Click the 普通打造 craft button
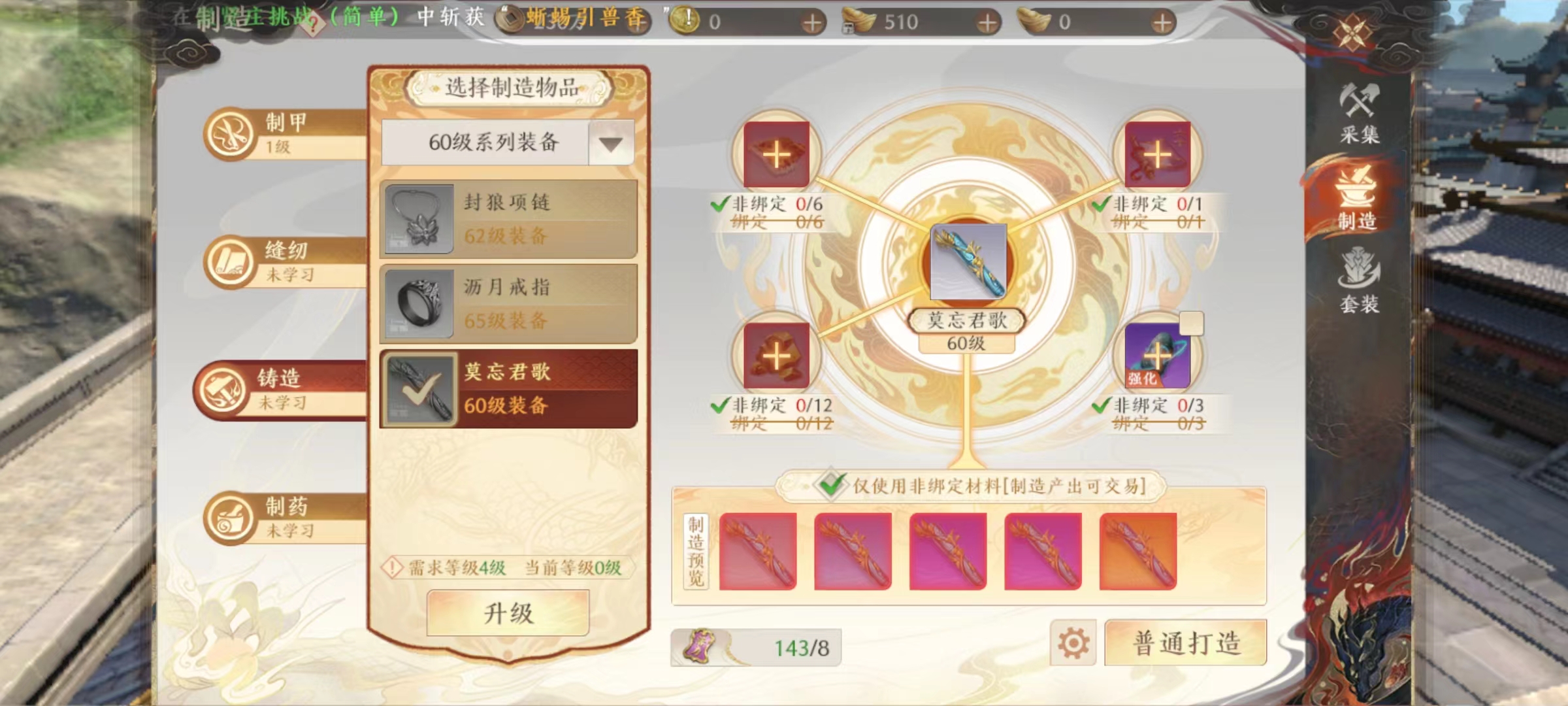 pos(1186,643)
